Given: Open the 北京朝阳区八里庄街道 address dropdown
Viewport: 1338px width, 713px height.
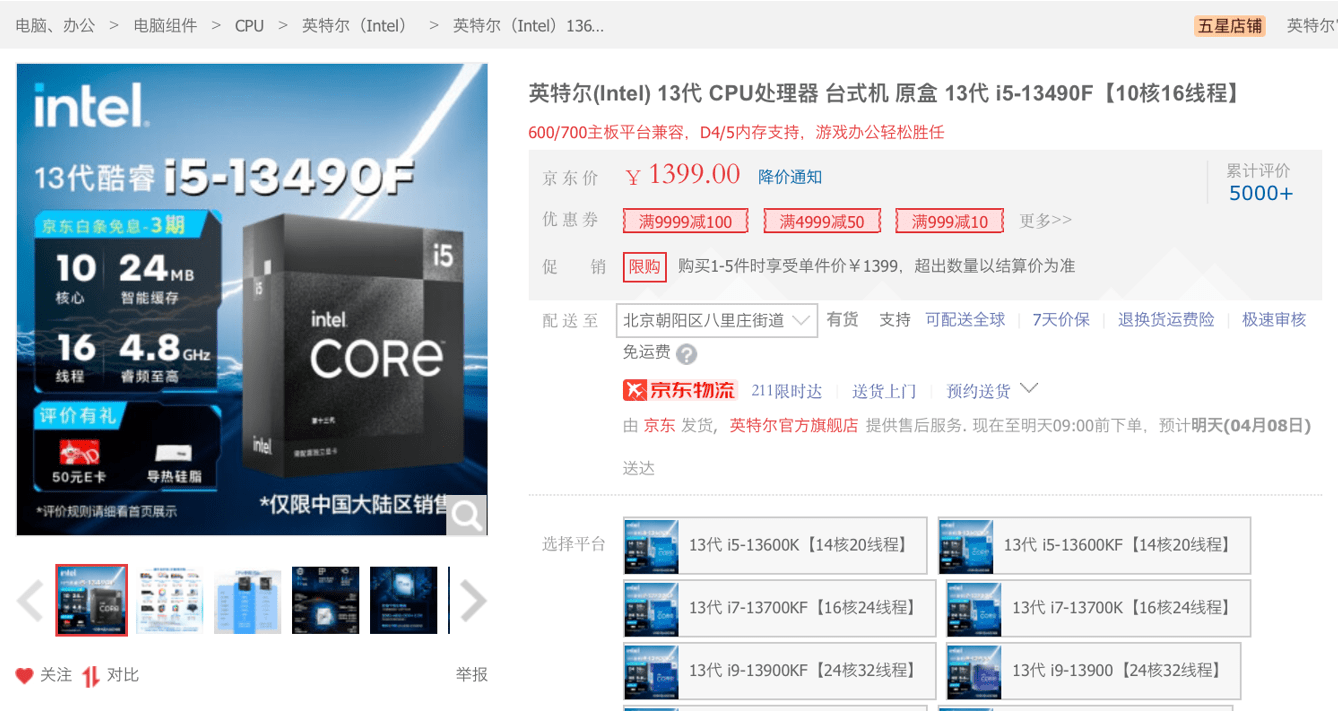Looking at the screenshot, I should click(716, 319).
